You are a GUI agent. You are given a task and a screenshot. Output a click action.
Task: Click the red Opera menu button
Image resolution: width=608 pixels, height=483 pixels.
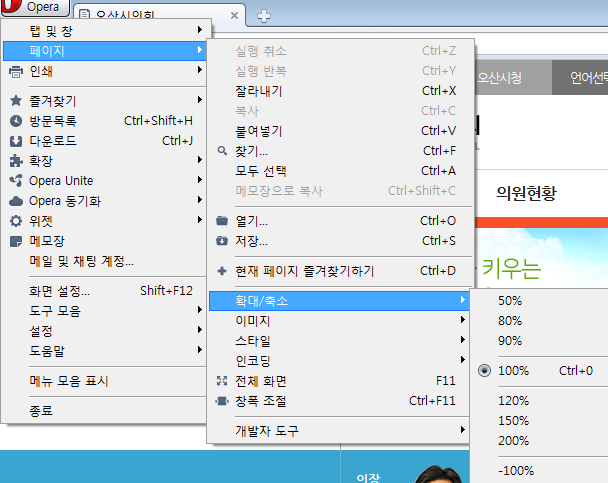(x=36, y=7)
